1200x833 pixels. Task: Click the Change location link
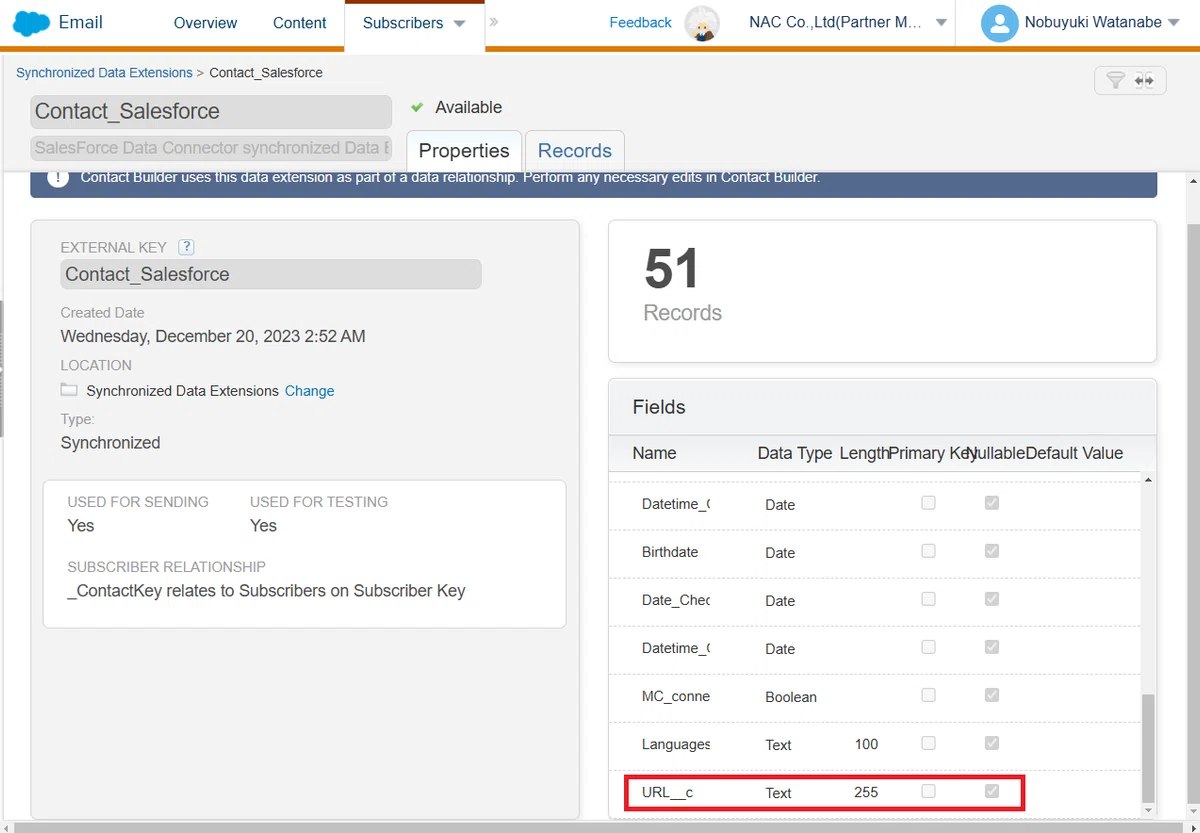[309, 391]
